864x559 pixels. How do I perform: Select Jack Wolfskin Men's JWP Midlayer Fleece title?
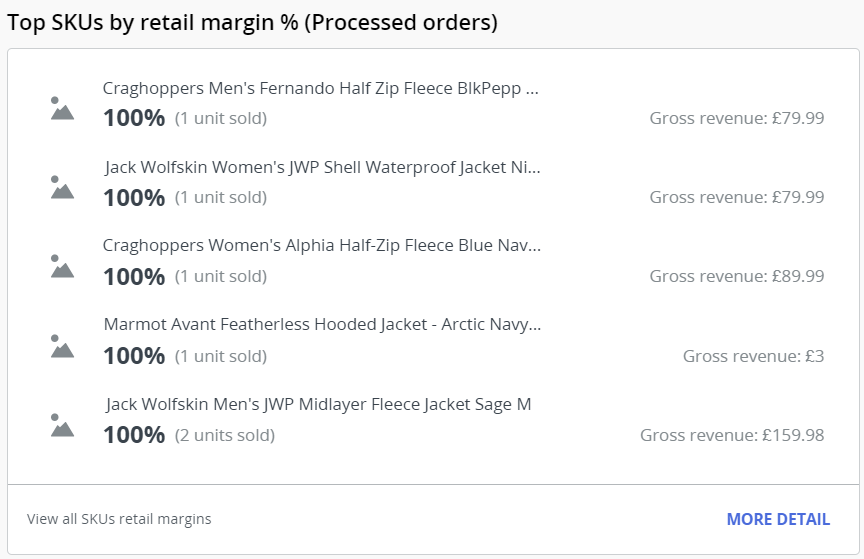pyautogui.click(x=318, y=404)
